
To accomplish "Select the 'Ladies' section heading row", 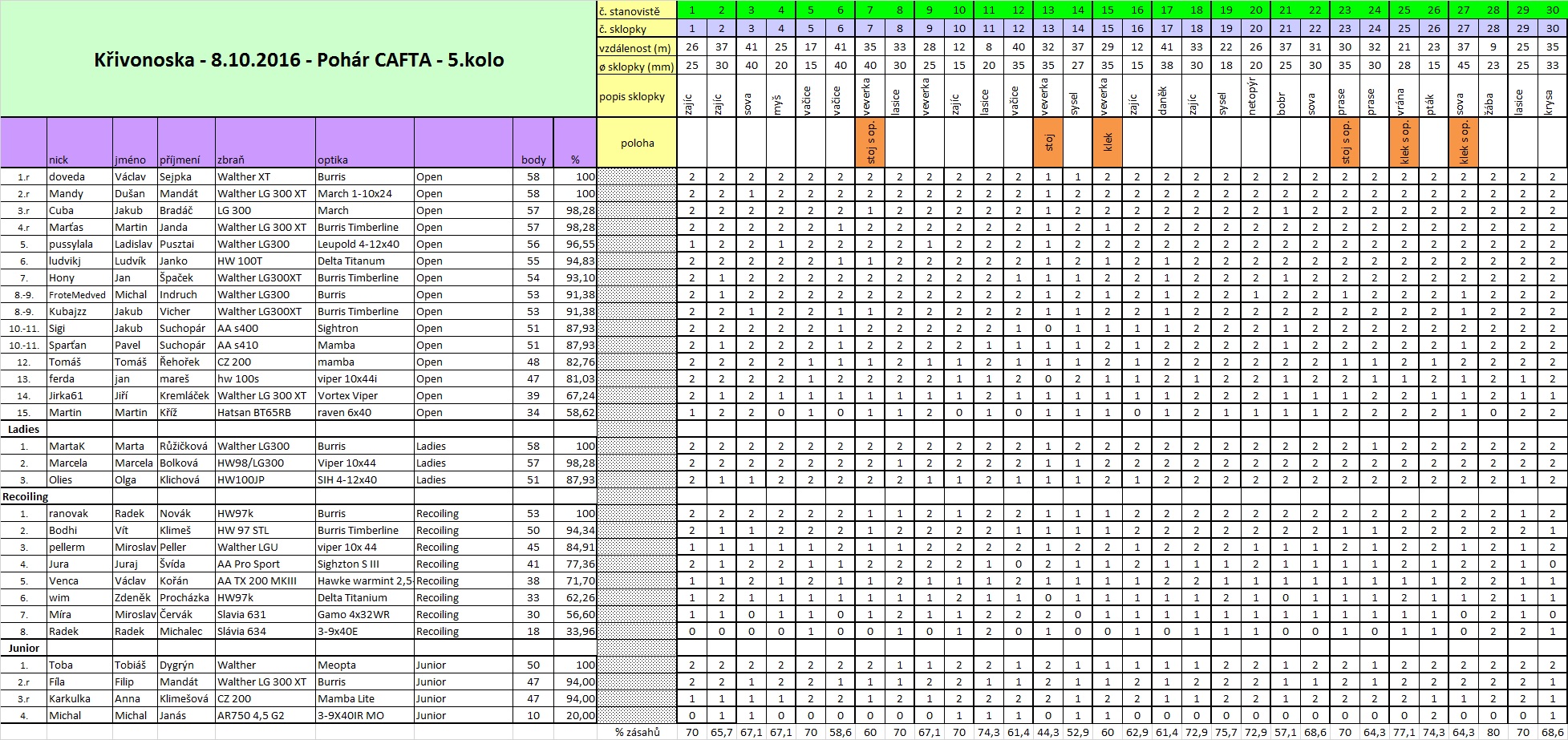I will click(x=24, y=430).
